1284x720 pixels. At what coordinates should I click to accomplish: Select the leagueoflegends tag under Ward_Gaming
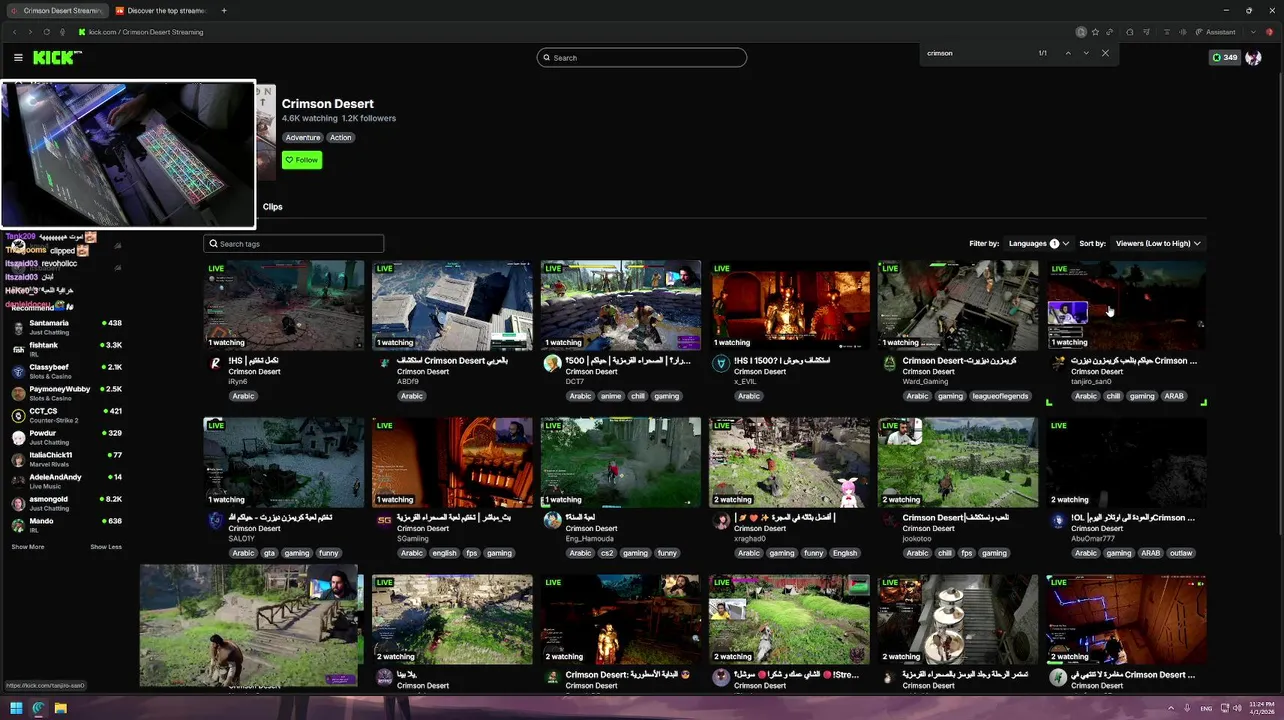[1000, 396]
